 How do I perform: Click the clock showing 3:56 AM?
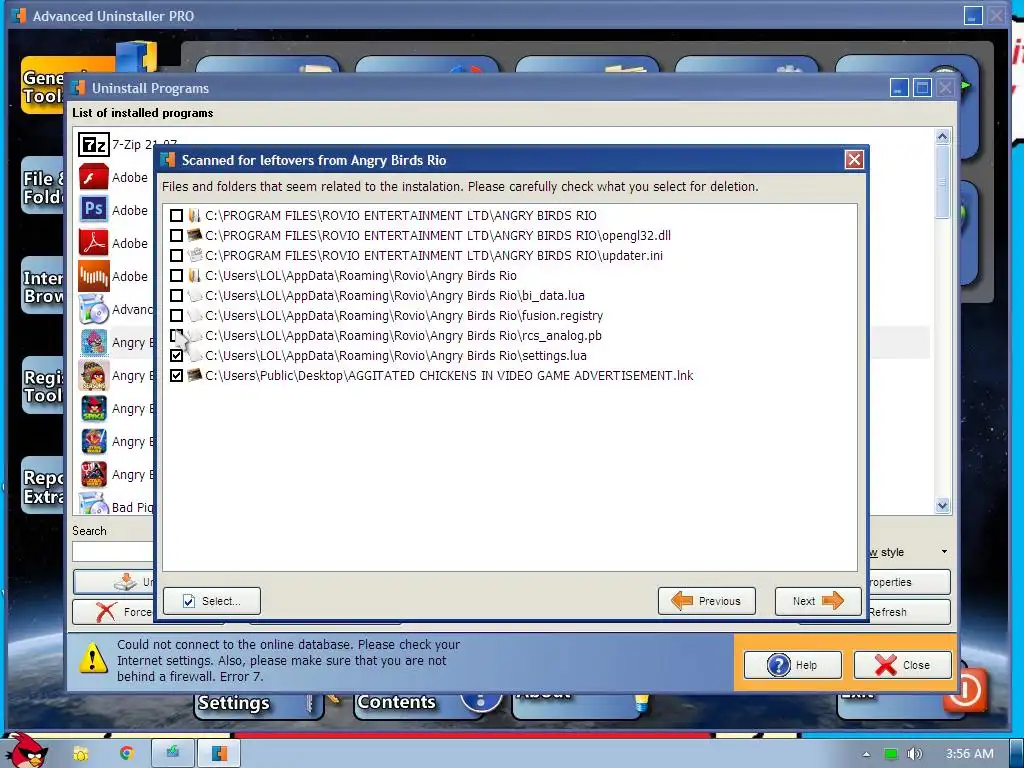pos(969,754)
